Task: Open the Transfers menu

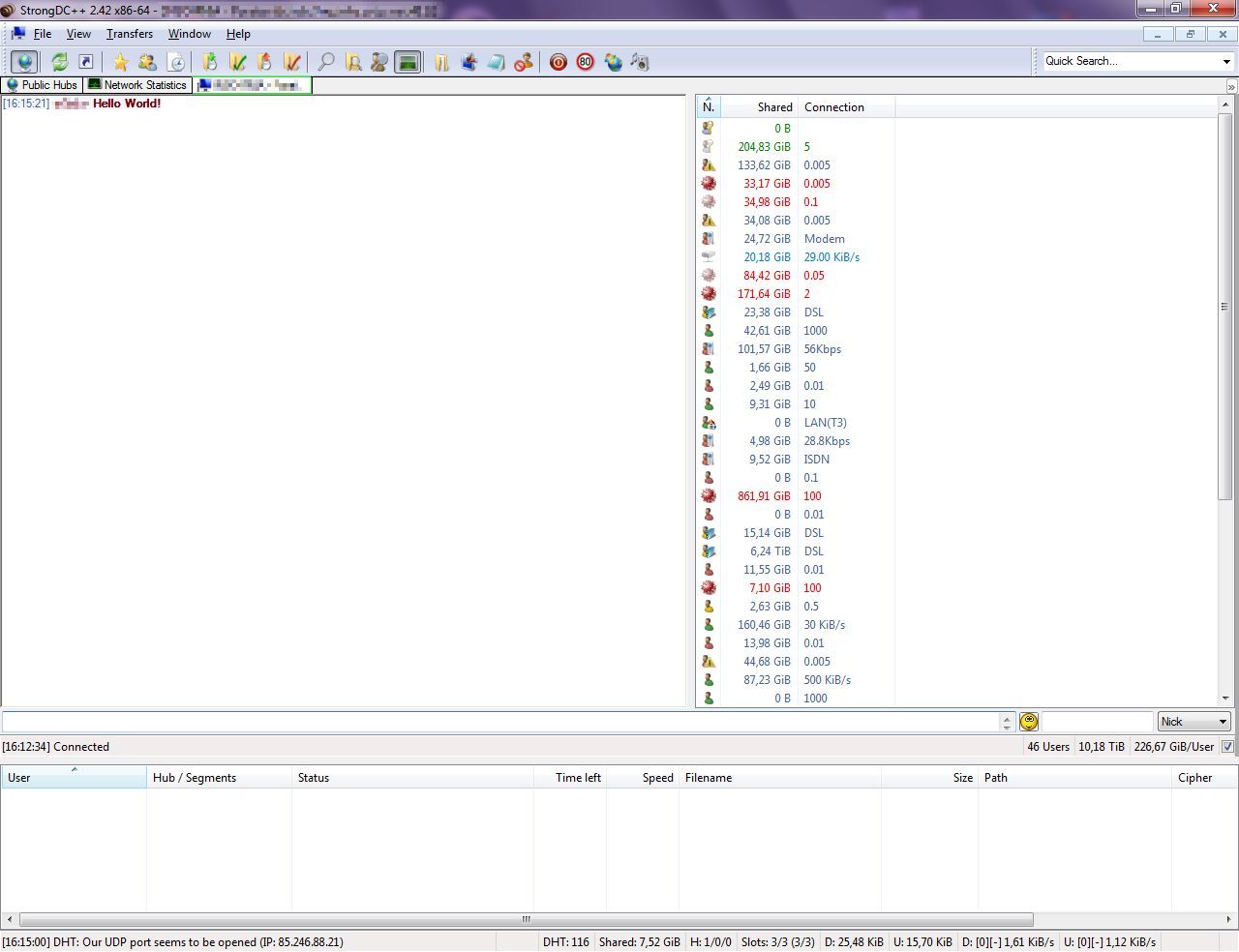Action: click(x=130, y=34)
